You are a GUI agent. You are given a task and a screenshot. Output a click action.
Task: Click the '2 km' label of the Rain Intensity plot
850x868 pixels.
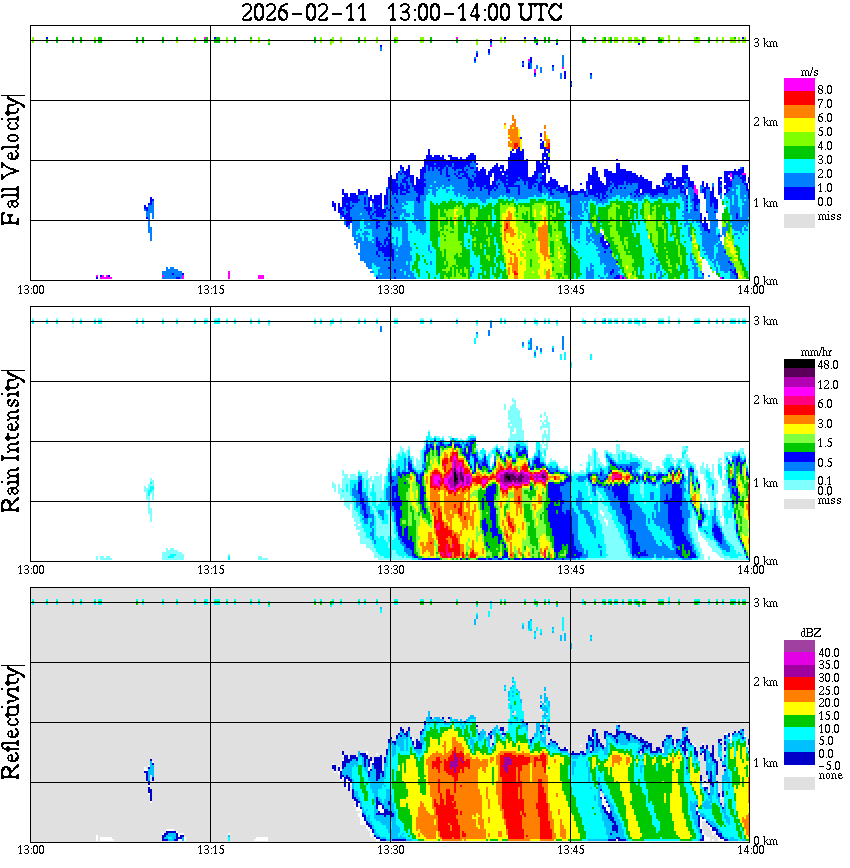[x=766, y=400]
